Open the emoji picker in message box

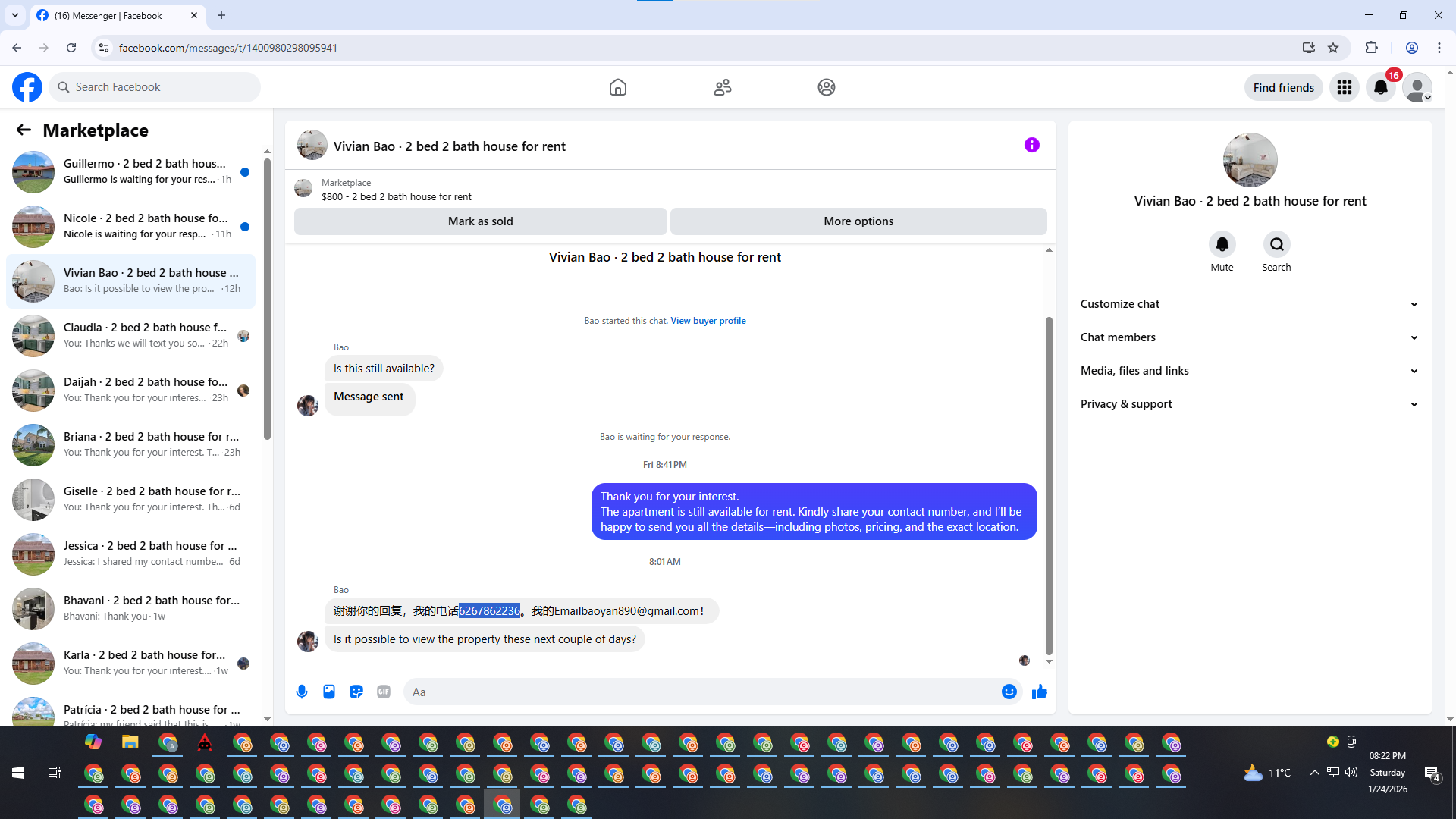[x=1009, y=692]
